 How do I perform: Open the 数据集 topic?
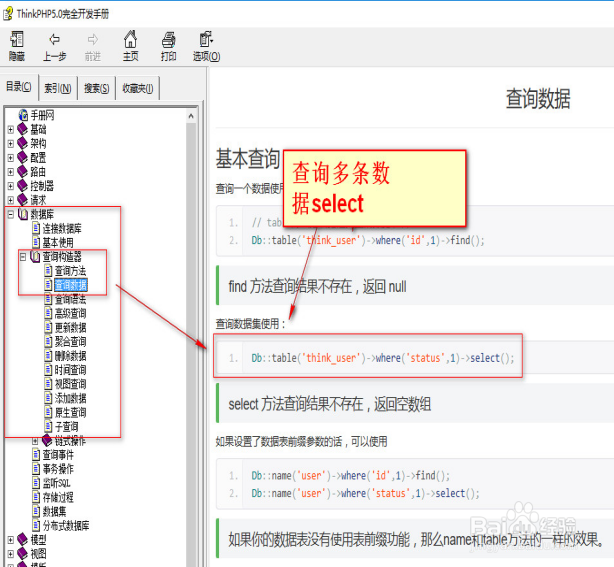click(x=54, y=512)
